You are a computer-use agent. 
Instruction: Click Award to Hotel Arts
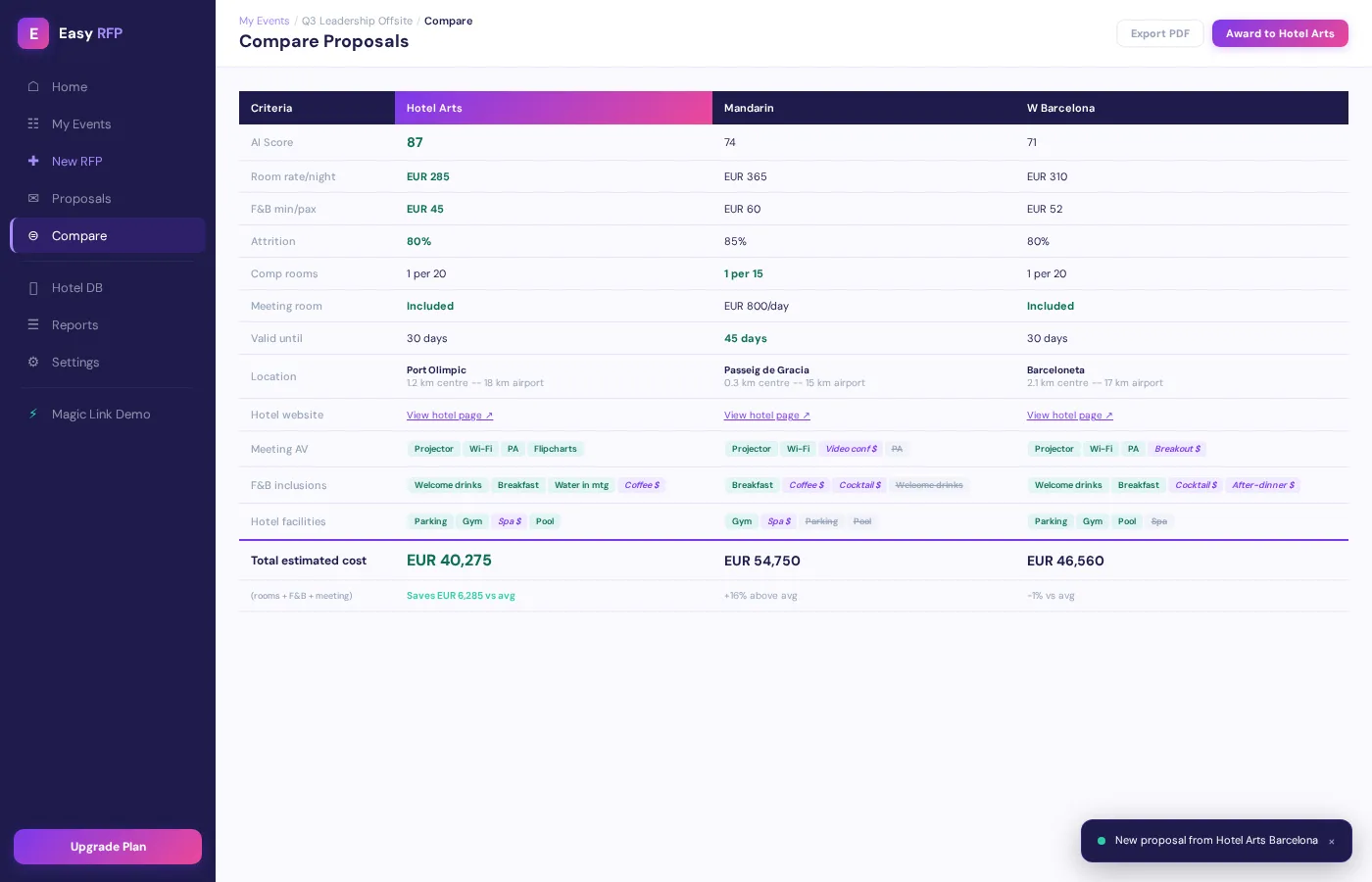coord(1280,33)
